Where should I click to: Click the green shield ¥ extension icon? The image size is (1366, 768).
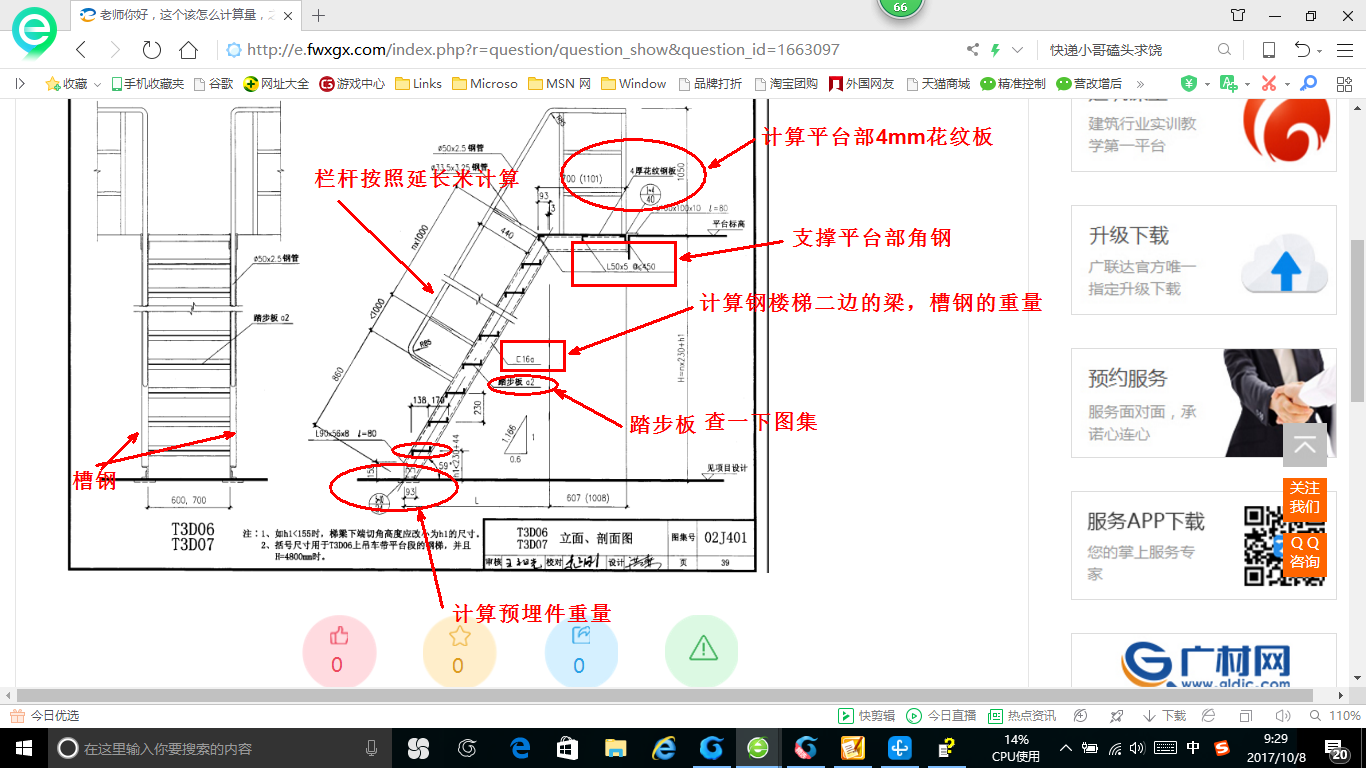click(x=1189, y=84)
